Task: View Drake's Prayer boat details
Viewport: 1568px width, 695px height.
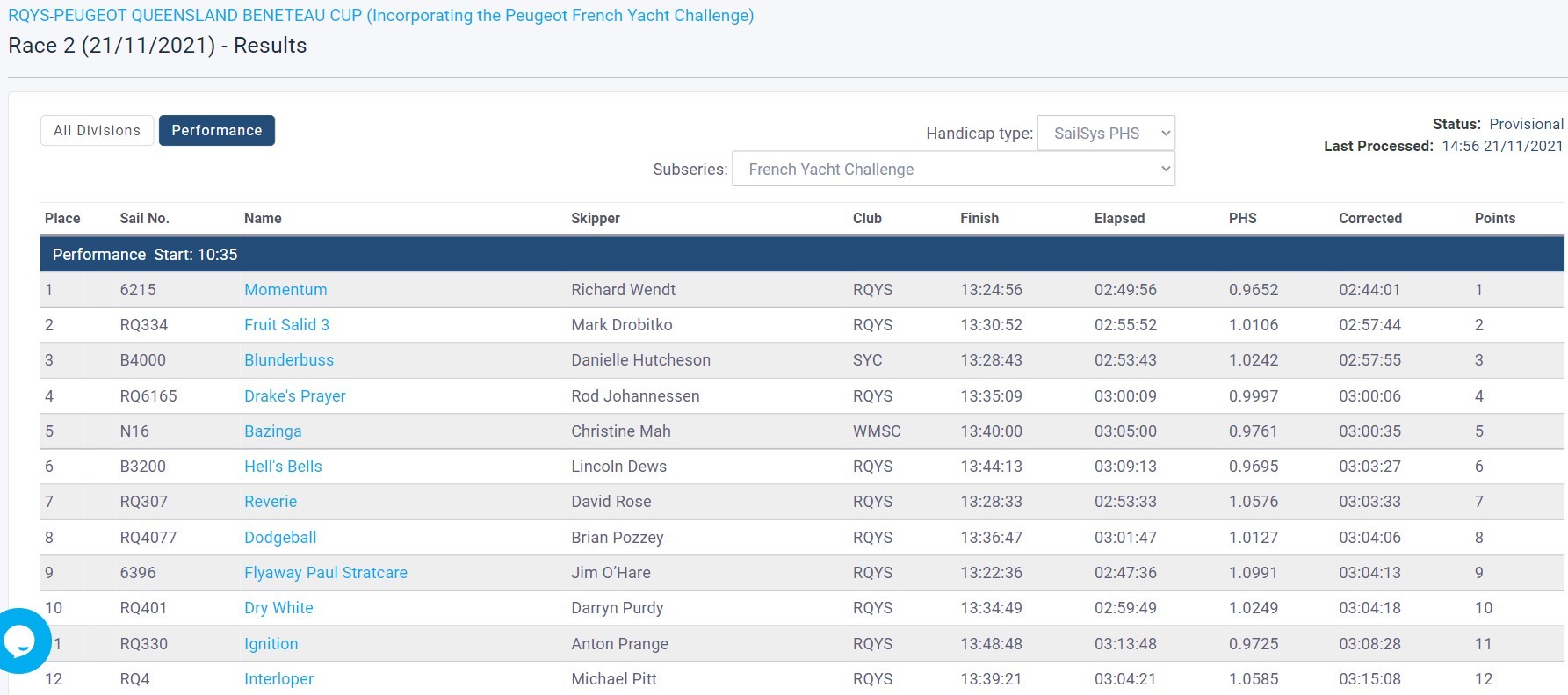Action: point(295,395)
